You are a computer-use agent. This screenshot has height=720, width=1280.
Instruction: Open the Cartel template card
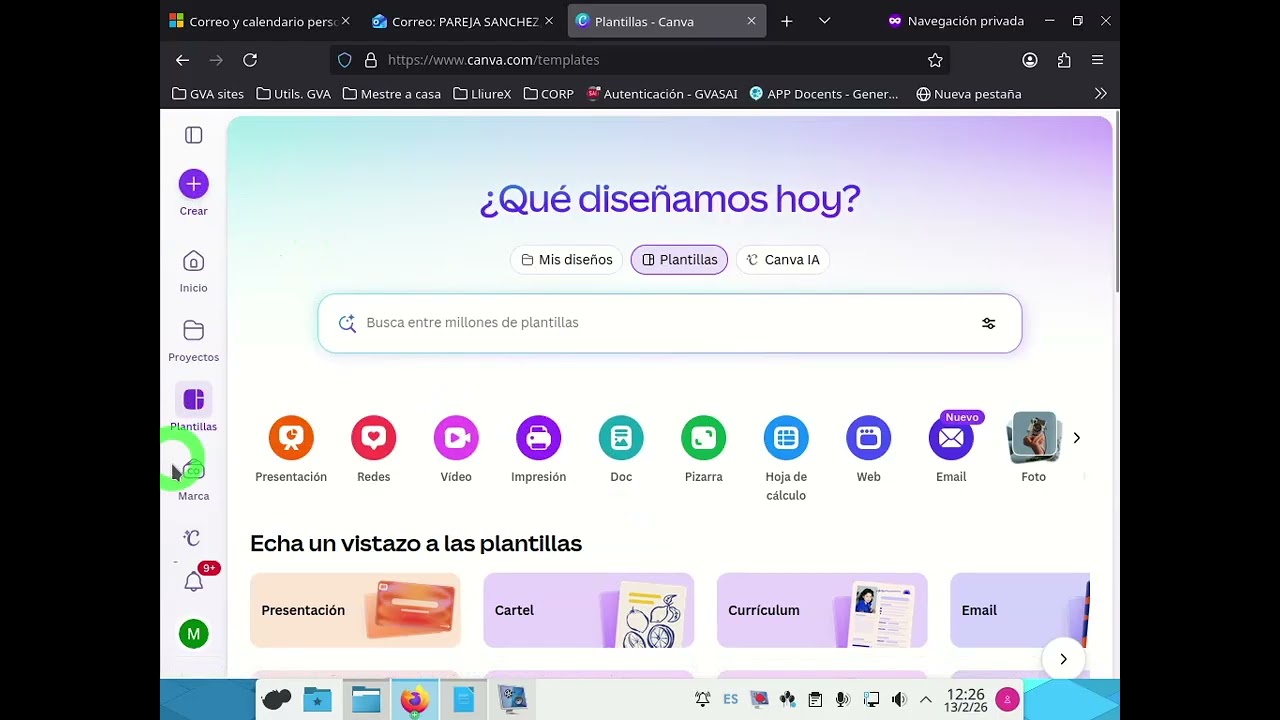(x=588, y=610)
